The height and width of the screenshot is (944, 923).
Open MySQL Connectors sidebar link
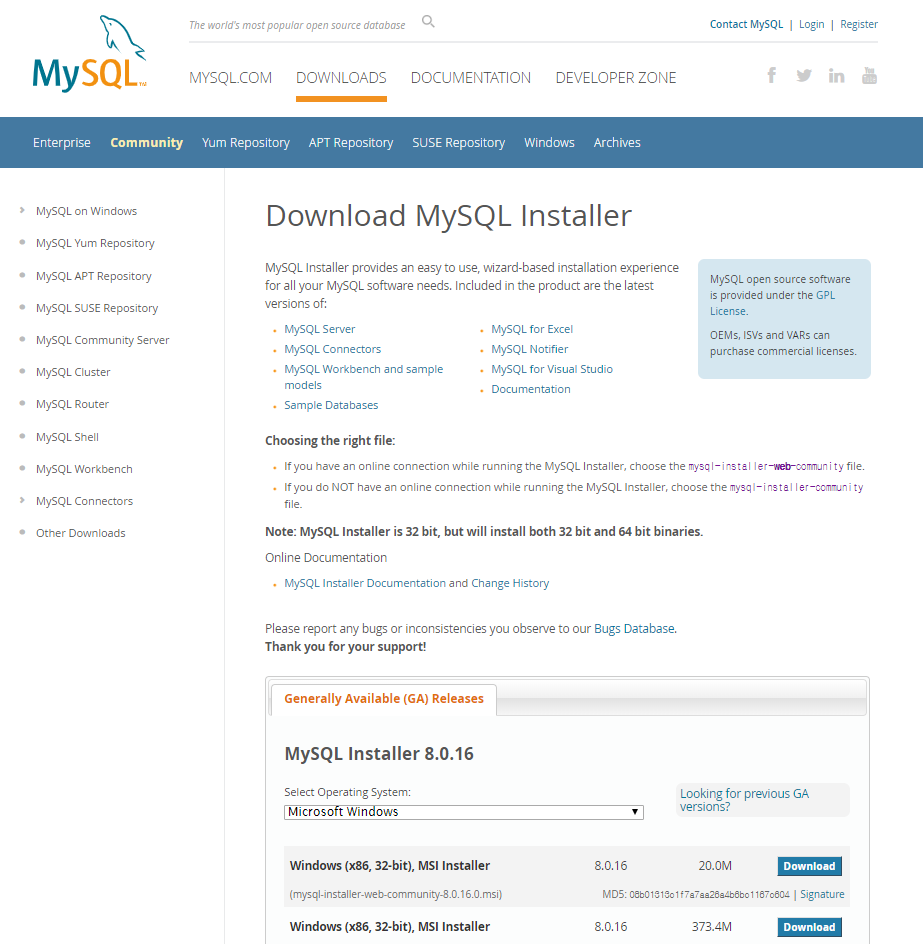pyautogui.click(x=84, y=501)
